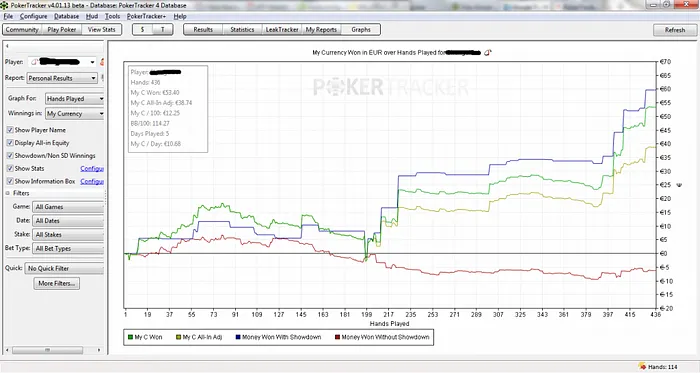This screenshot has width=700, height=373.
Task: Click the right arrow of sidebar horizontal scrollbar
Action: [x=99, y=350]
